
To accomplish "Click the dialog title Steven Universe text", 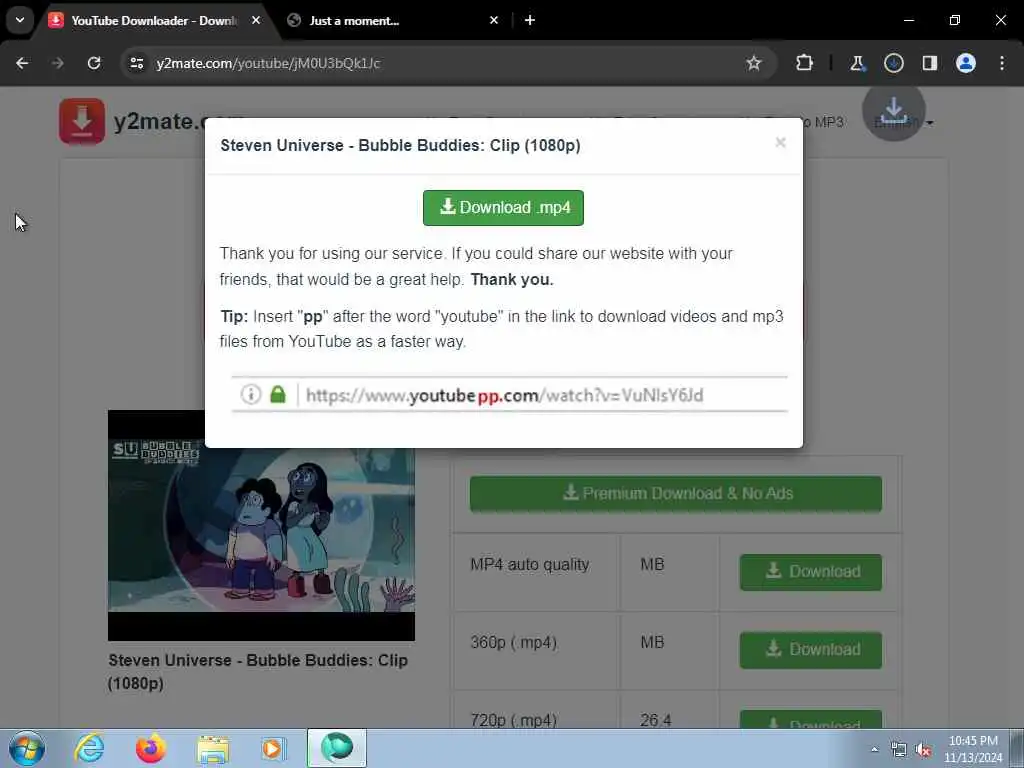I will pos(400,145).
